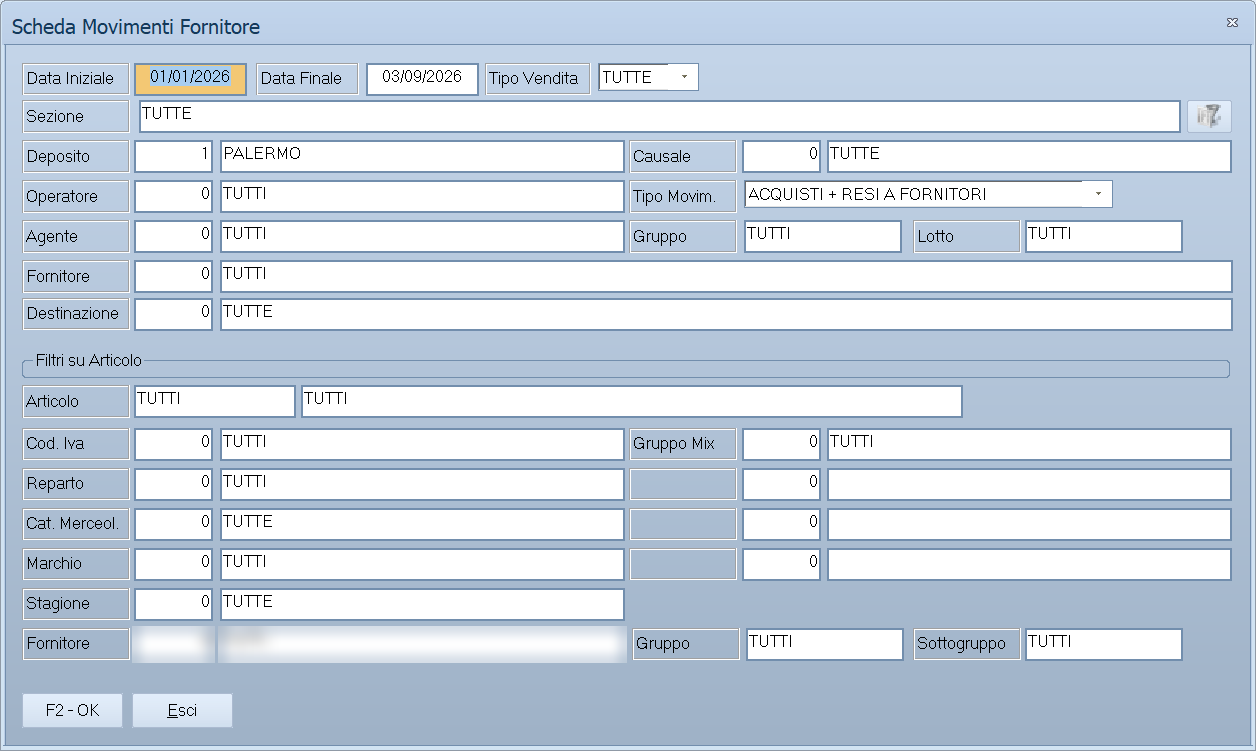Select the Cod. Iva code field
The width and height of the screenshot is (1256, 751).
pos(174,444)
